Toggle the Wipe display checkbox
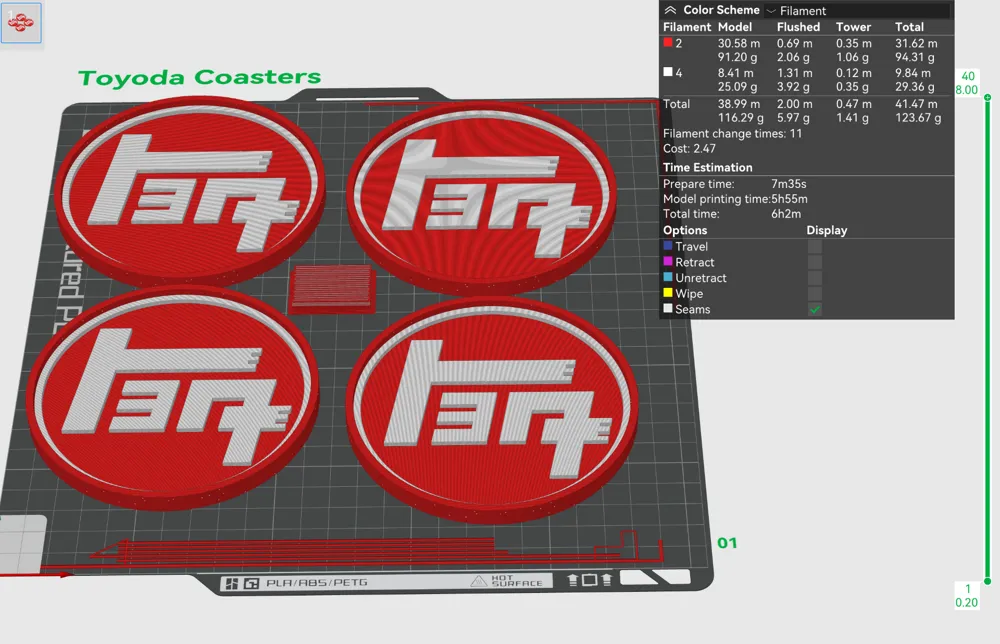The width and height of the screenshot is (1000, 644). point(814,293)
